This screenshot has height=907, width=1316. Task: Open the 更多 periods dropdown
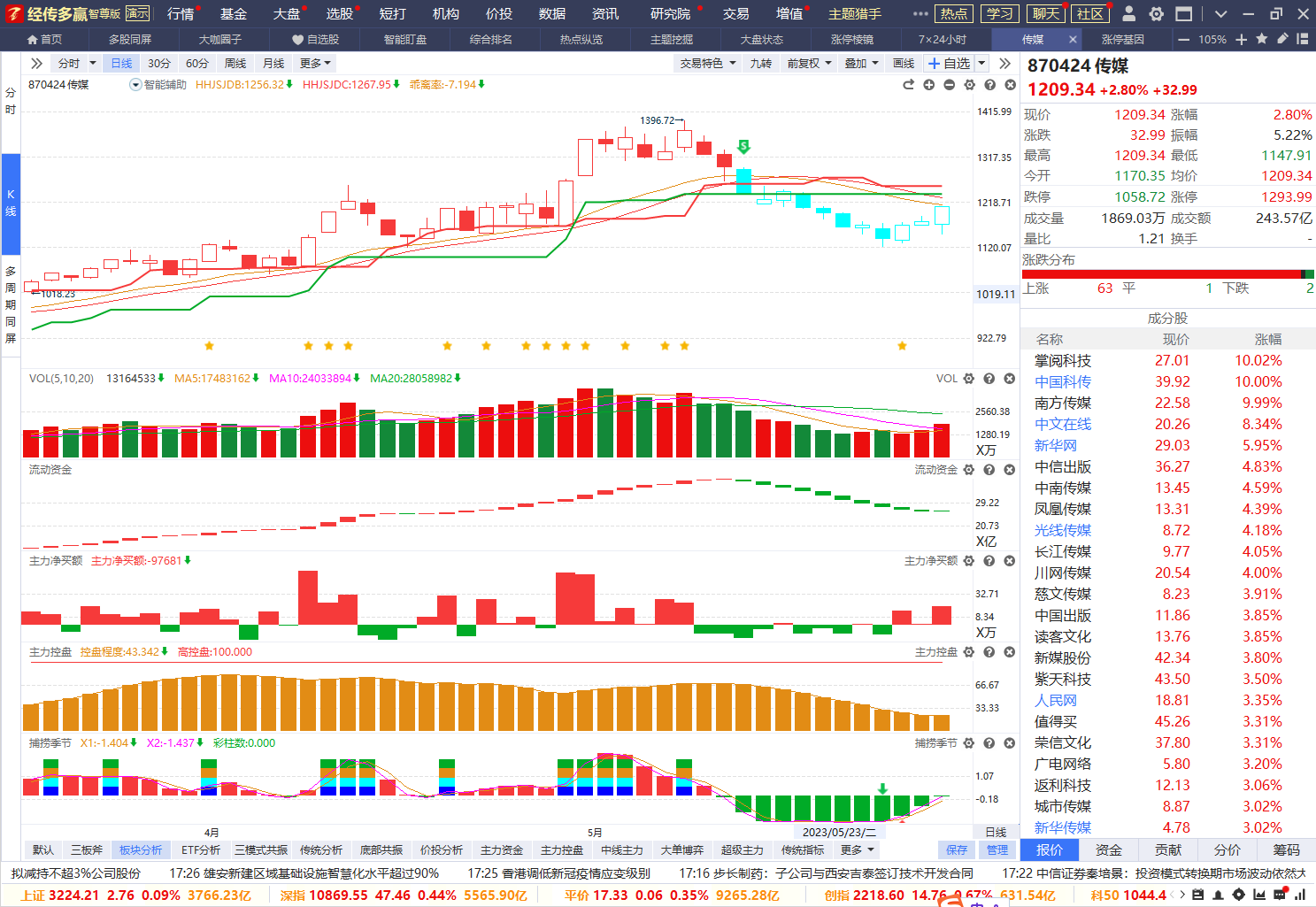[x=315, y=64]
